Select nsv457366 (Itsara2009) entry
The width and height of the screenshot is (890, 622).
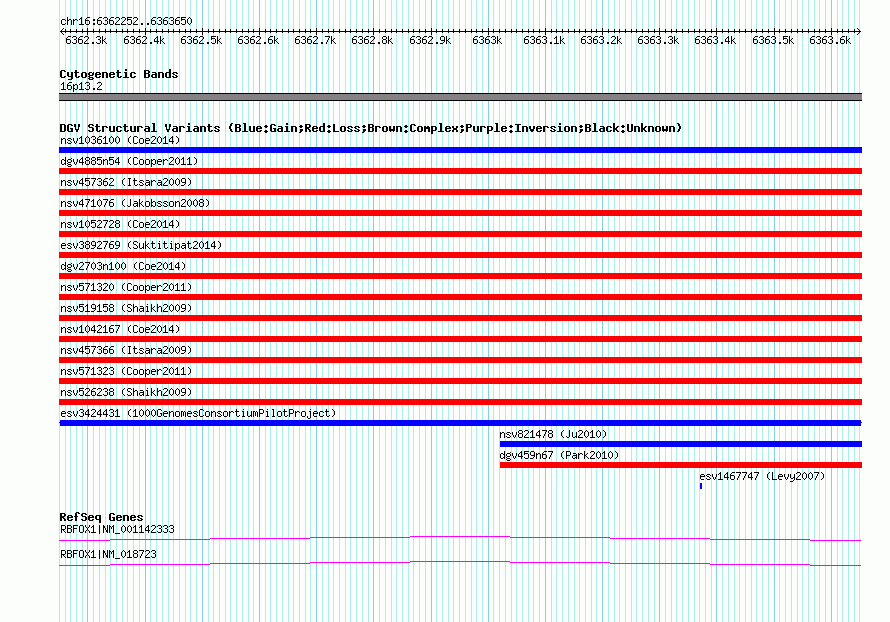tap(126, 350)
